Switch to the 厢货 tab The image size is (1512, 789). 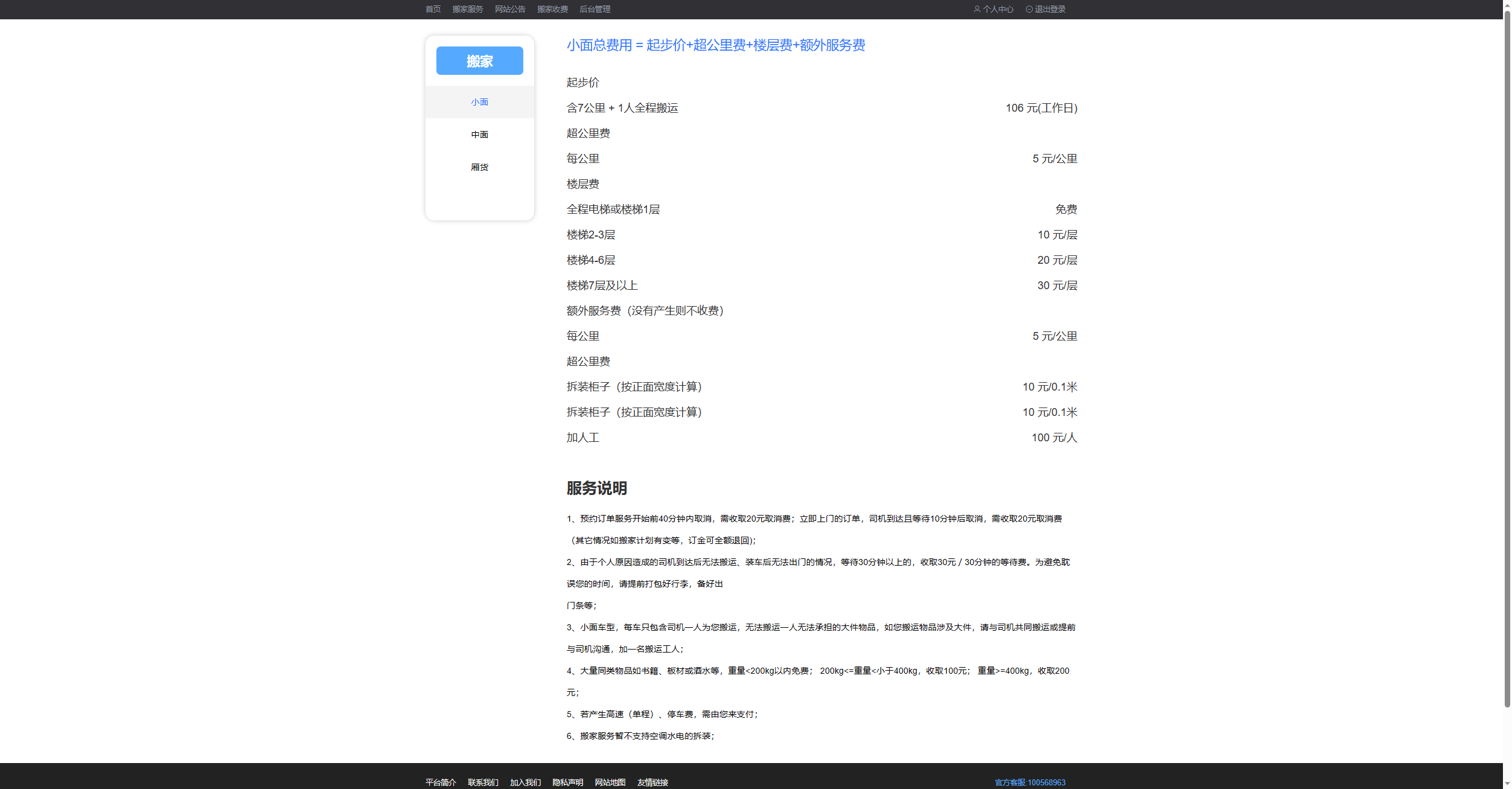click(x=479, y=167)
